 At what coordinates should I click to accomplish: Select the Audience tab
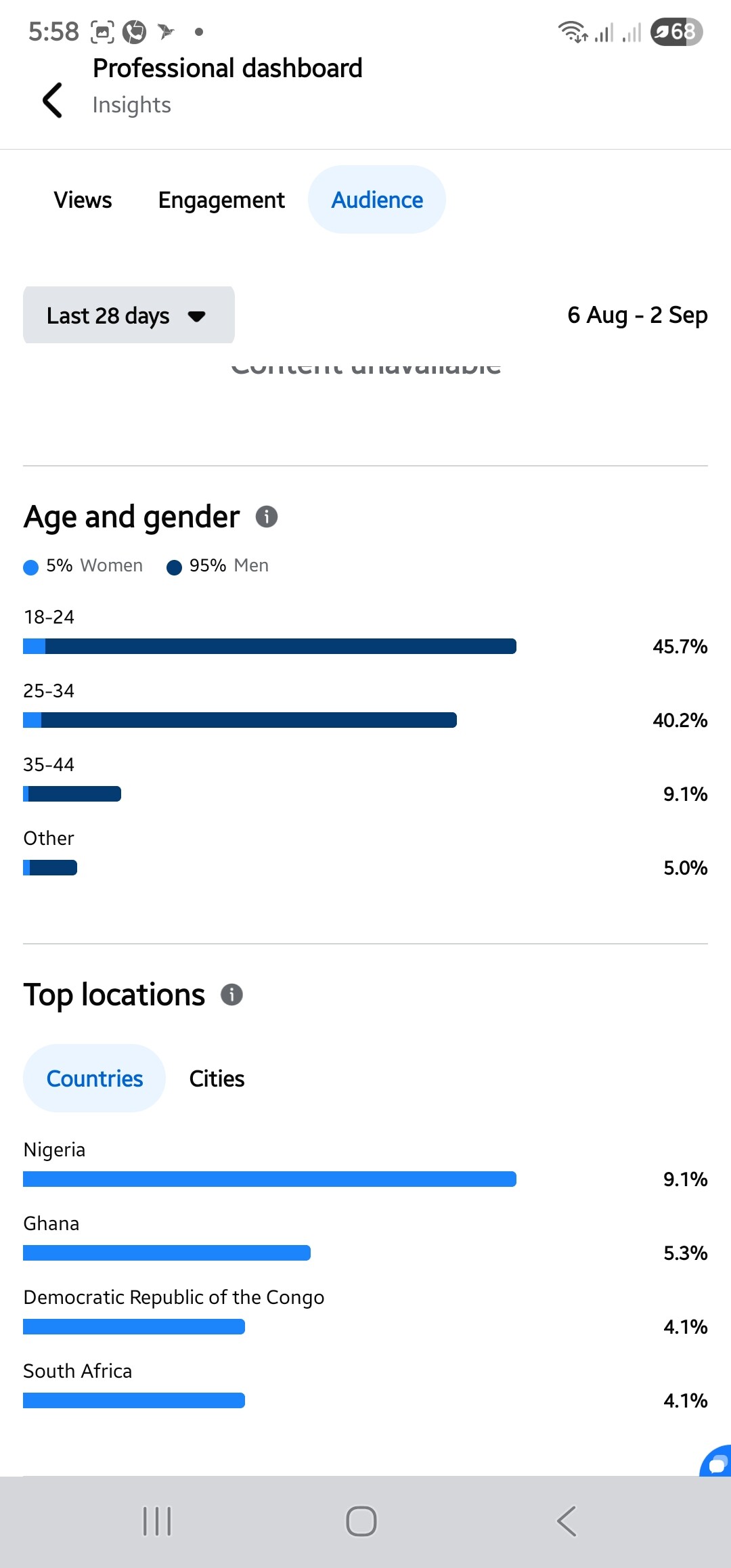tap(377, 200)
